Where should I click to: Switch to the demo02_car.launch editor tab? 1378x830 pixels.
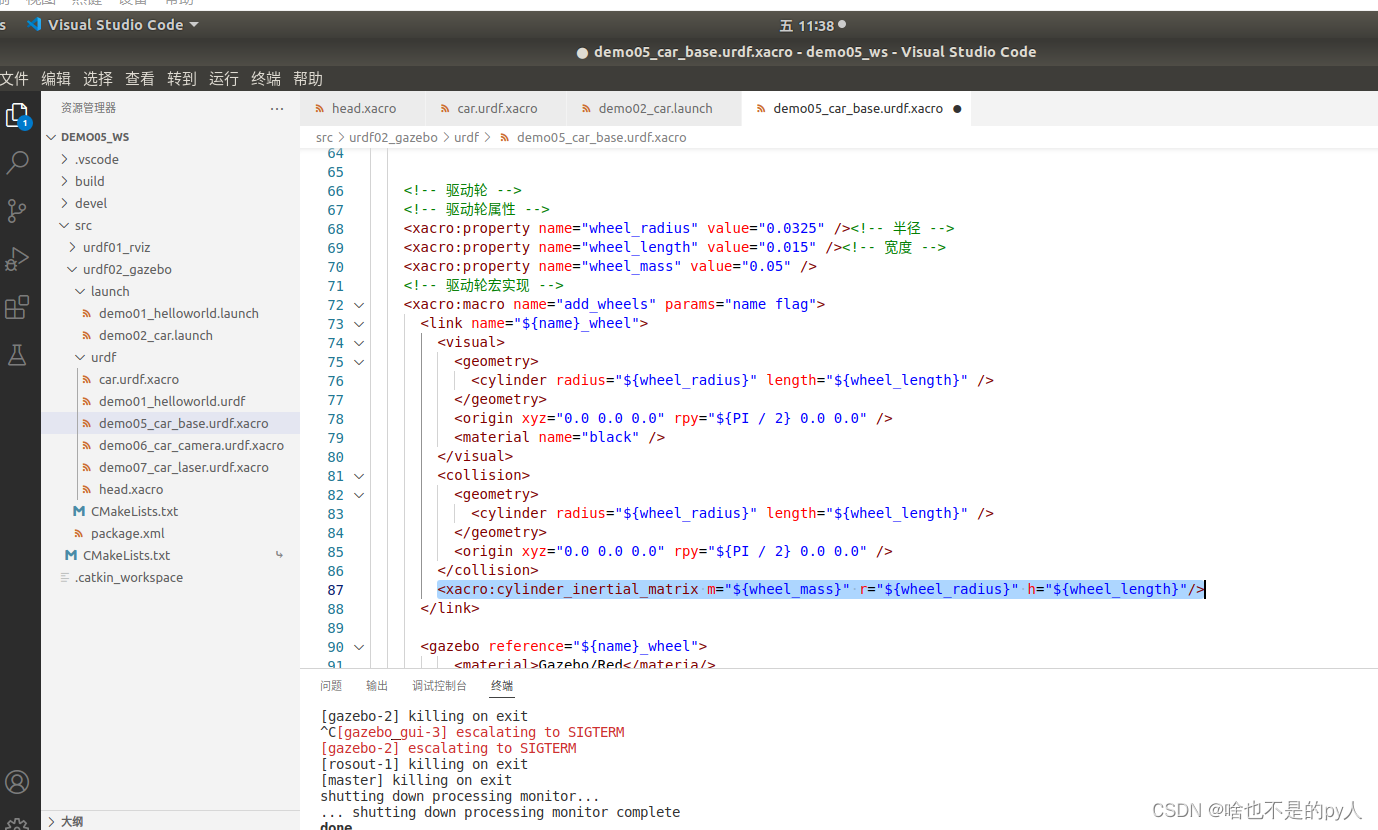pos(654,108)
